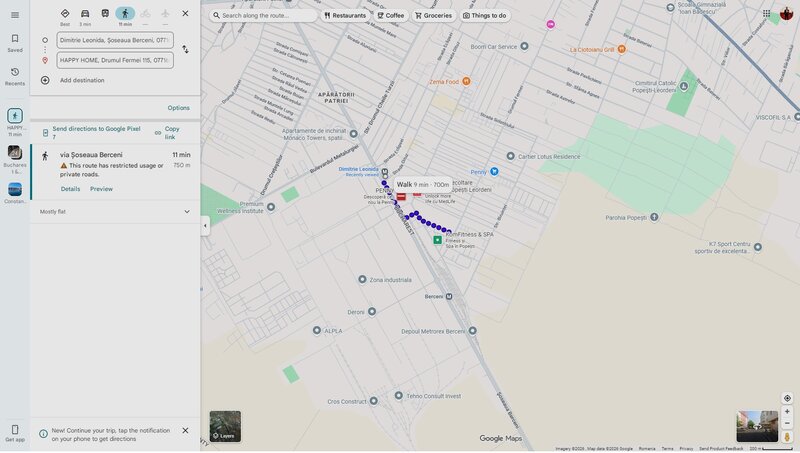
Task: Switch to Driving travel mode
Action: pos(85,16)
